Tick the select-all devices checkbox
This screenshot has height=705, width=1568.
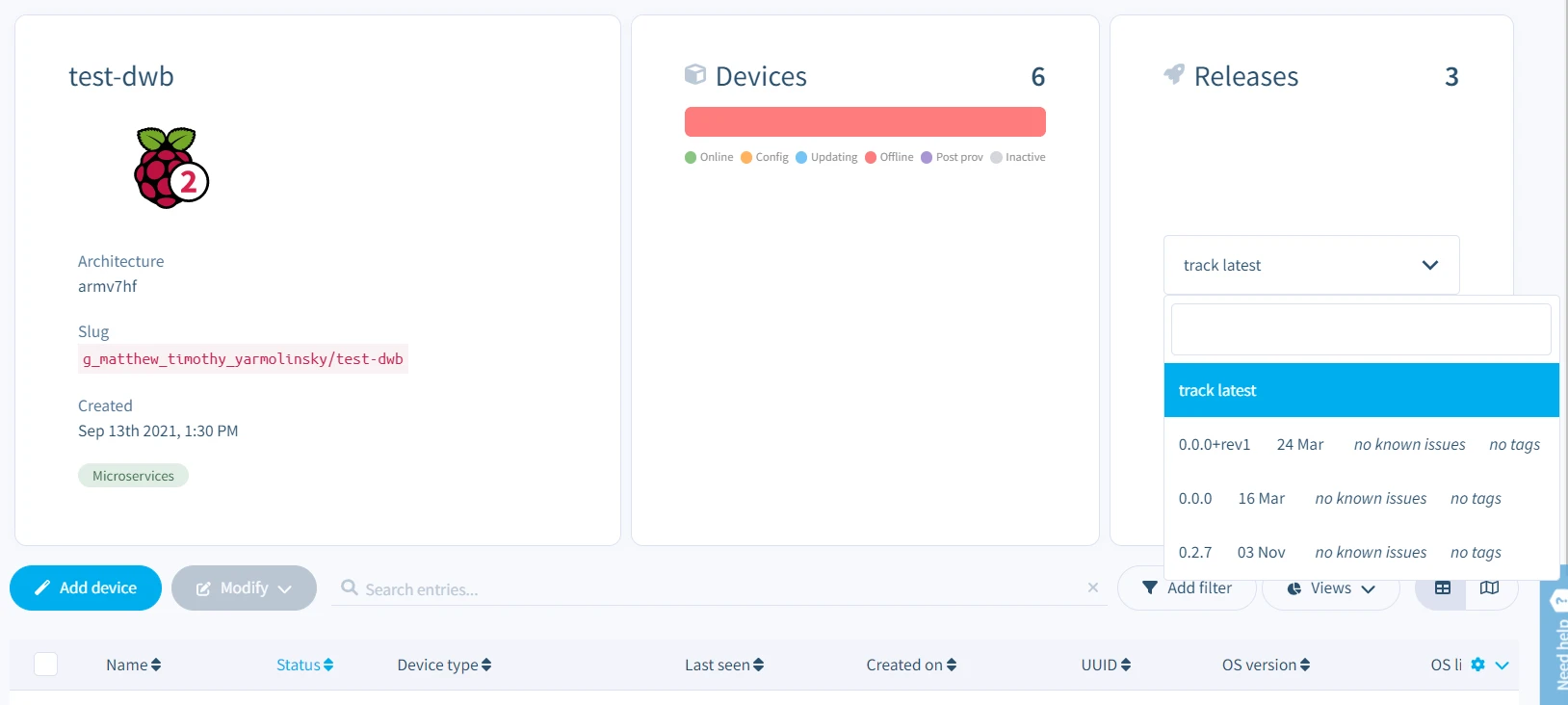[x=45, y=665]
